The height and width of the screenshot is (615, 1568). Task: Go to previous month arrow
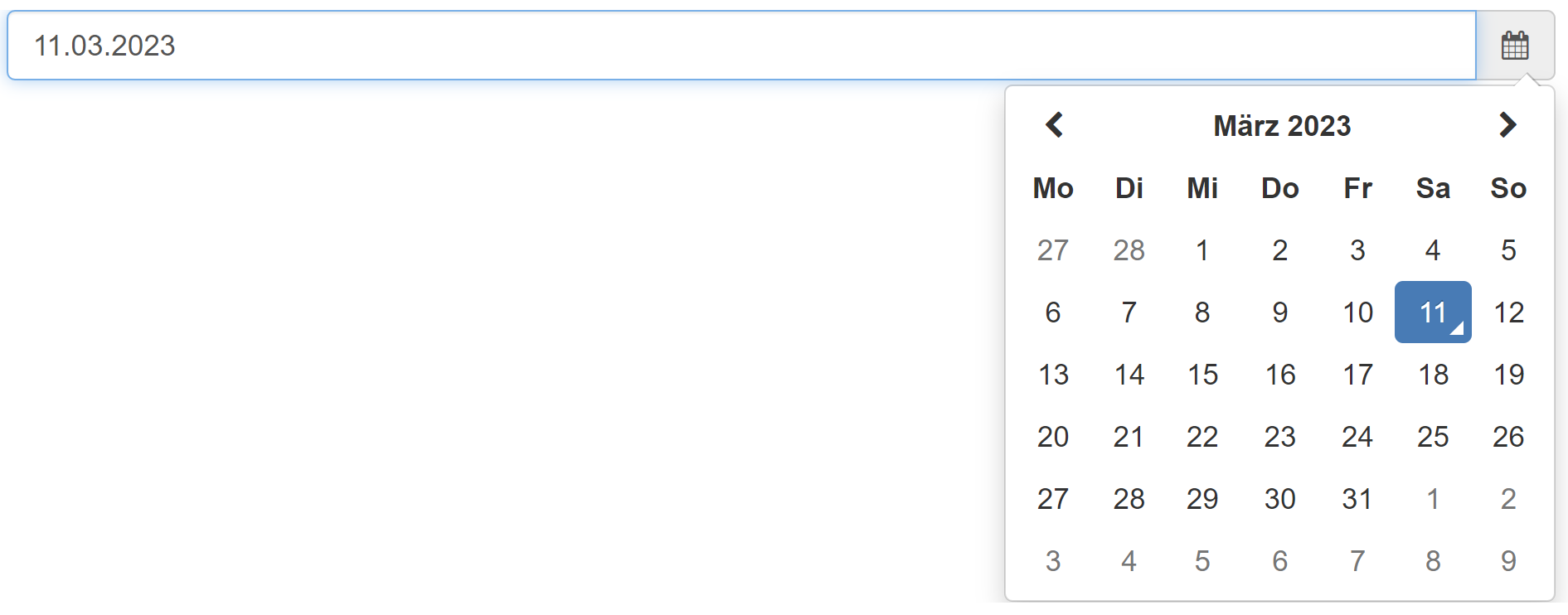[1054, 125]
